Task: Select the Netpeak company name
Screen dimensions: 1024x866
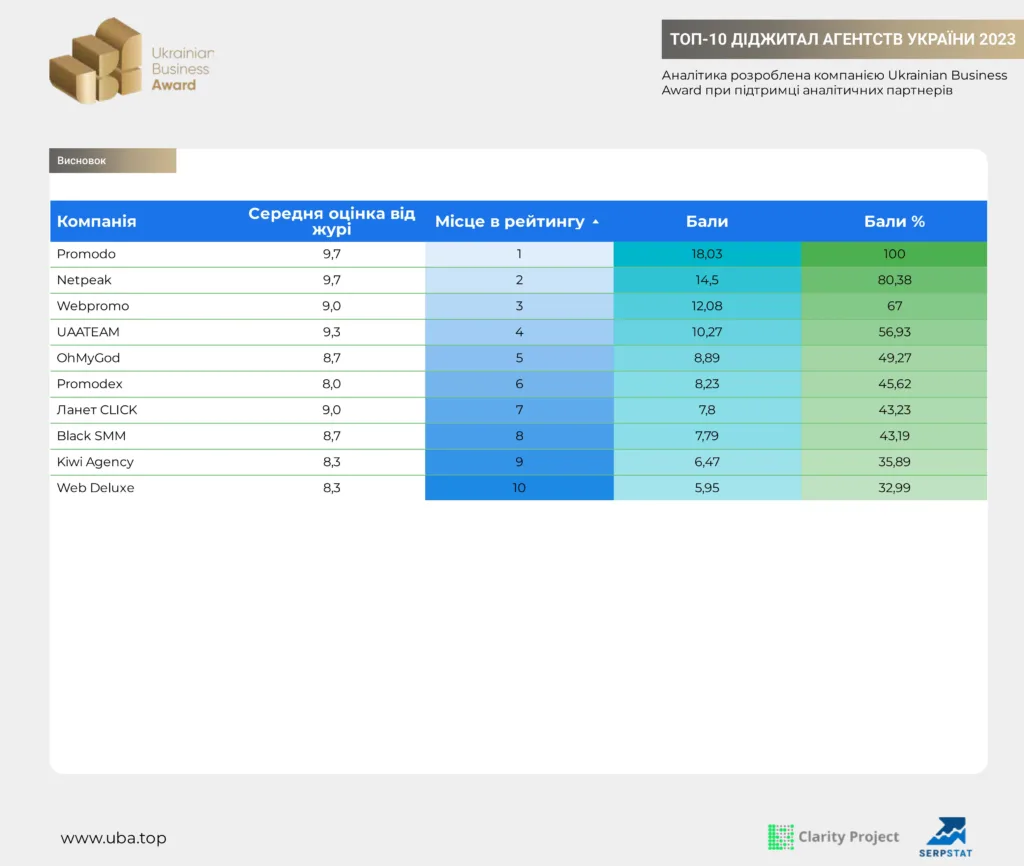Action: click(84, 280)
